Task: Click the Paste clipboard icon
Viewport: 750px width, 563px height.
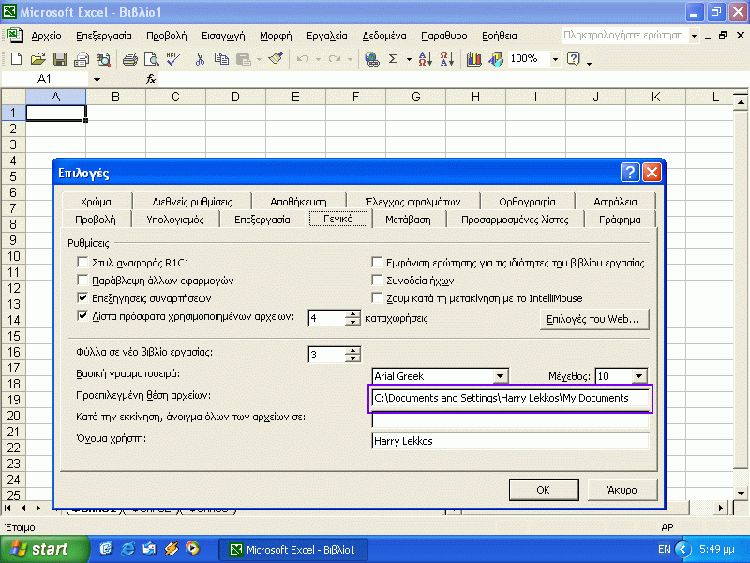Action: [243, 59]
